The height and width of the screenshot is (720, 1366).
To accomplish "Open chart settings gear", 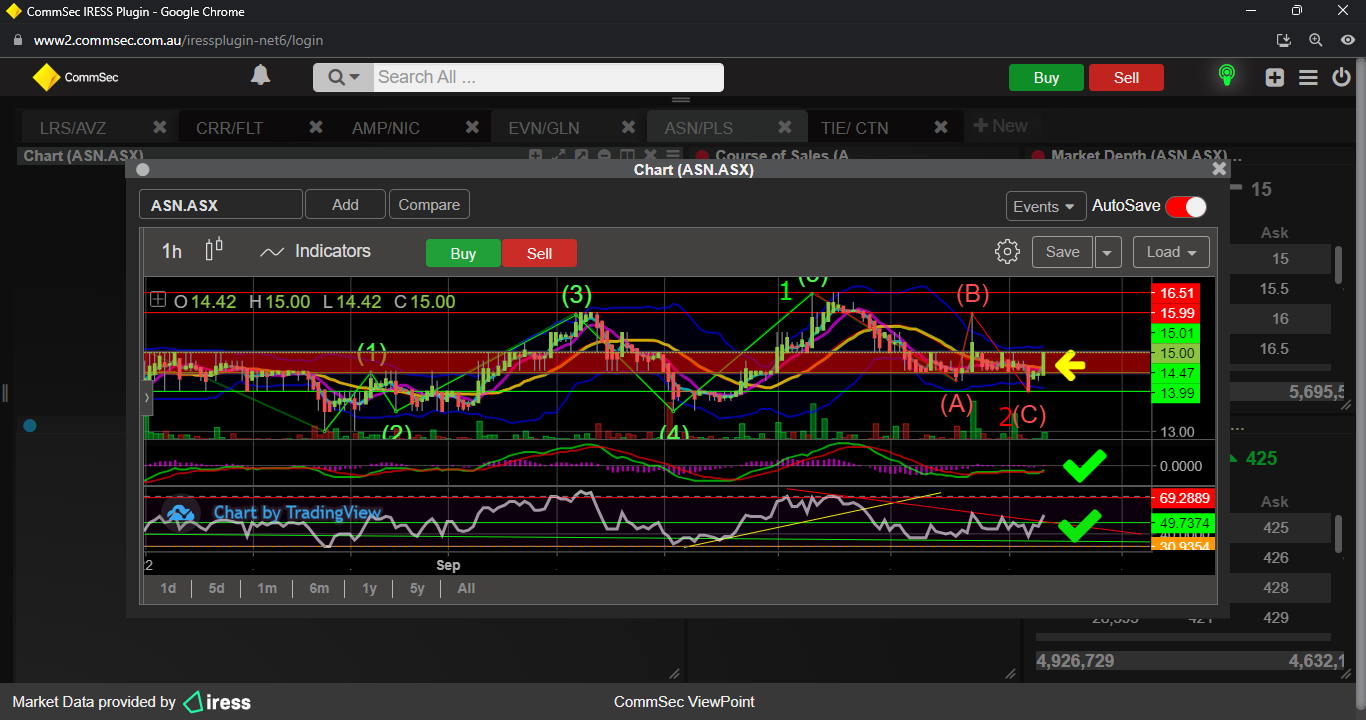I will [1007, 251].
